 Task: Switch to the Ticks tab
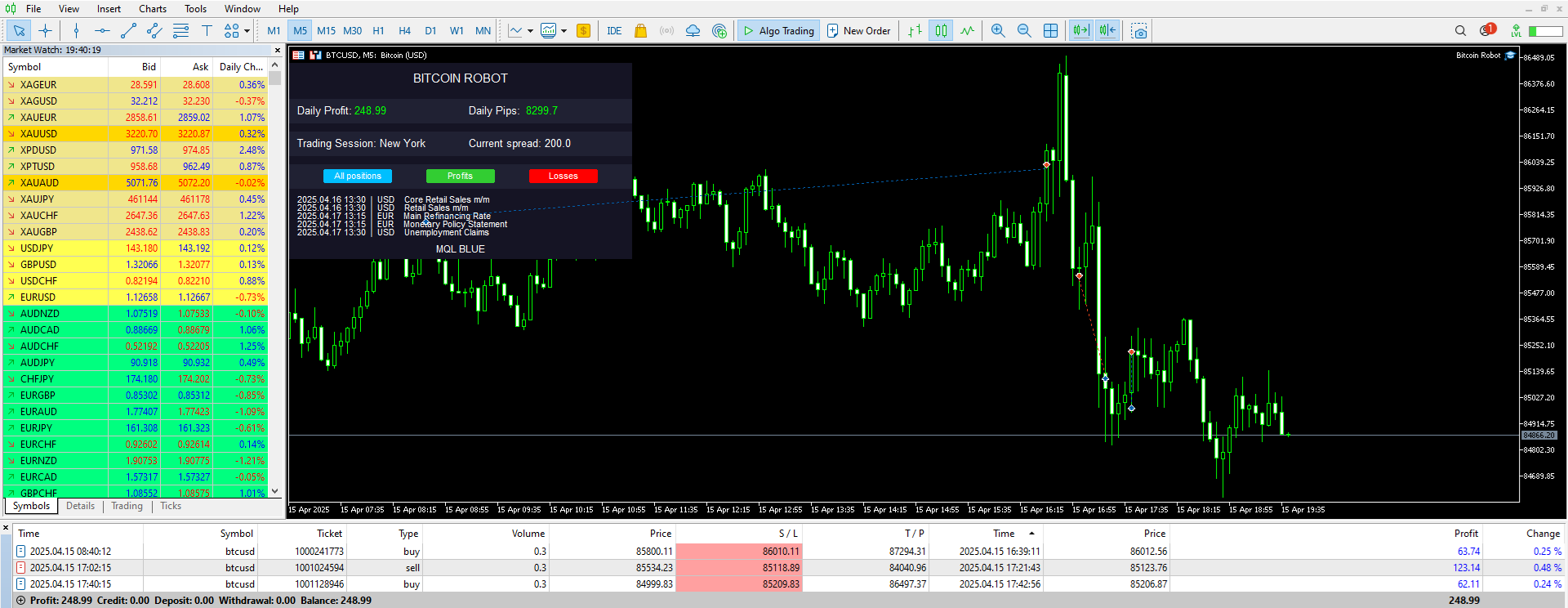pos(171,507)
